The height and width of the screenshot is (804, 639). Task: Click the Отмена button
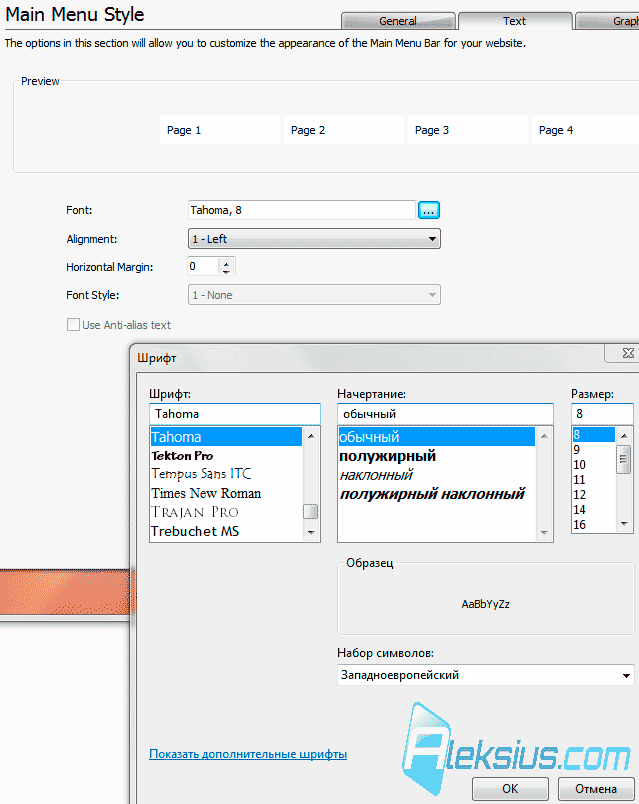[x=596, y=789]
